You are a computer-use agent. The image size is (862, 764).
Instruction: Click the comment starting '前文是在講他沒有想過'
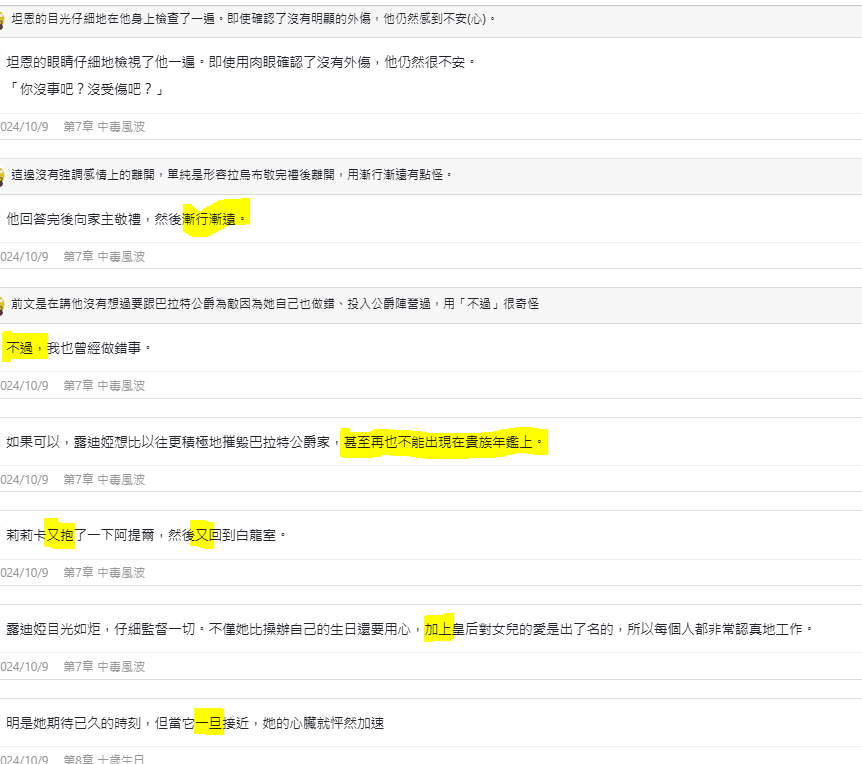point(275,304)
